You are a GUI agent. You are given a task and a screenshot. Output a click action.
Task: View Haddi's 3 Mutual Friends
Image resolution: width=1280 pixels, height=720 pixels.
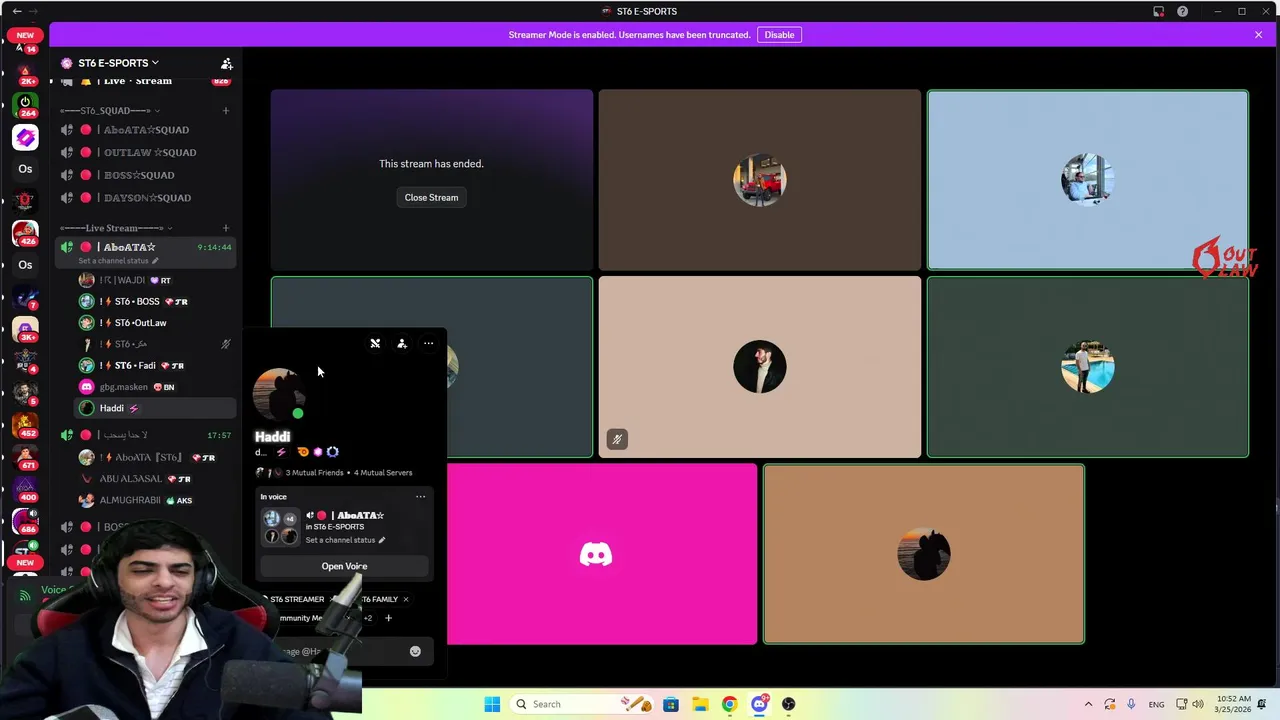[314, 473]
